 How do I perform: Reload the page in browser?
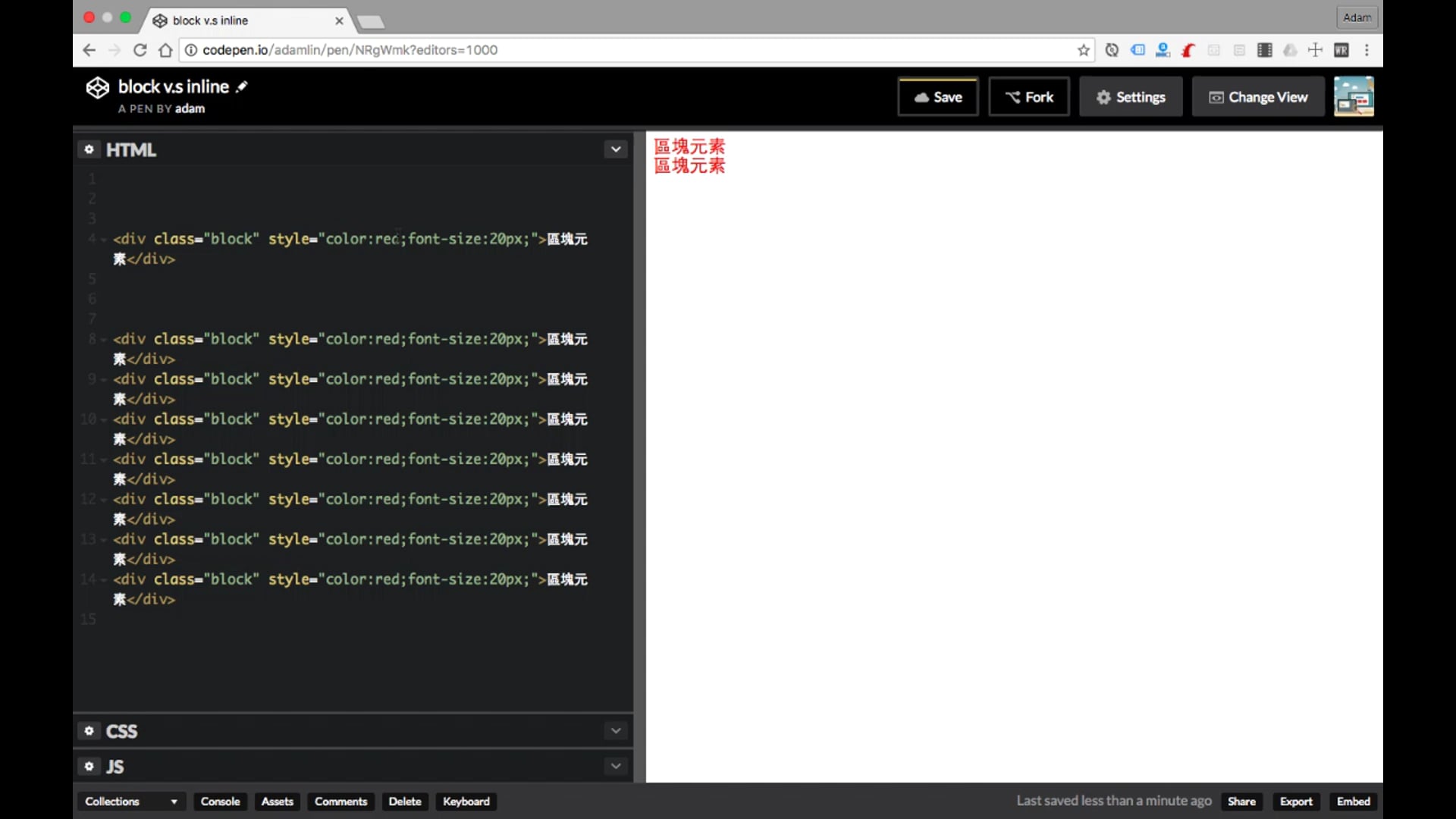click(x=140, y=50)
